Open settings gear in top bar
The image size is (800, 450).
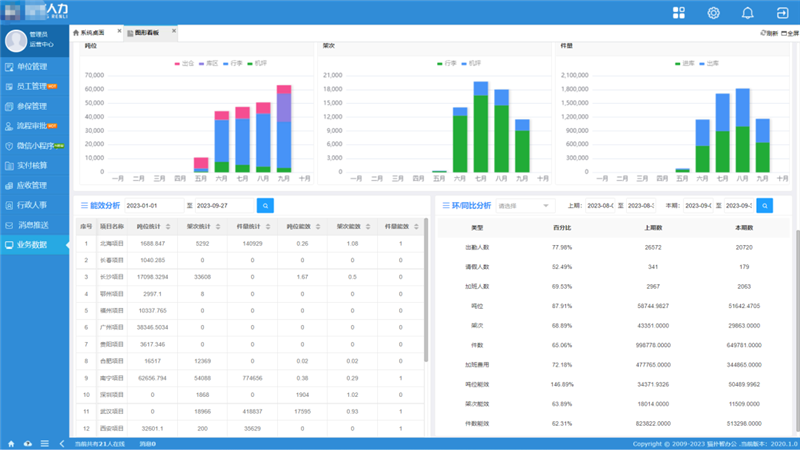[714, 13]
